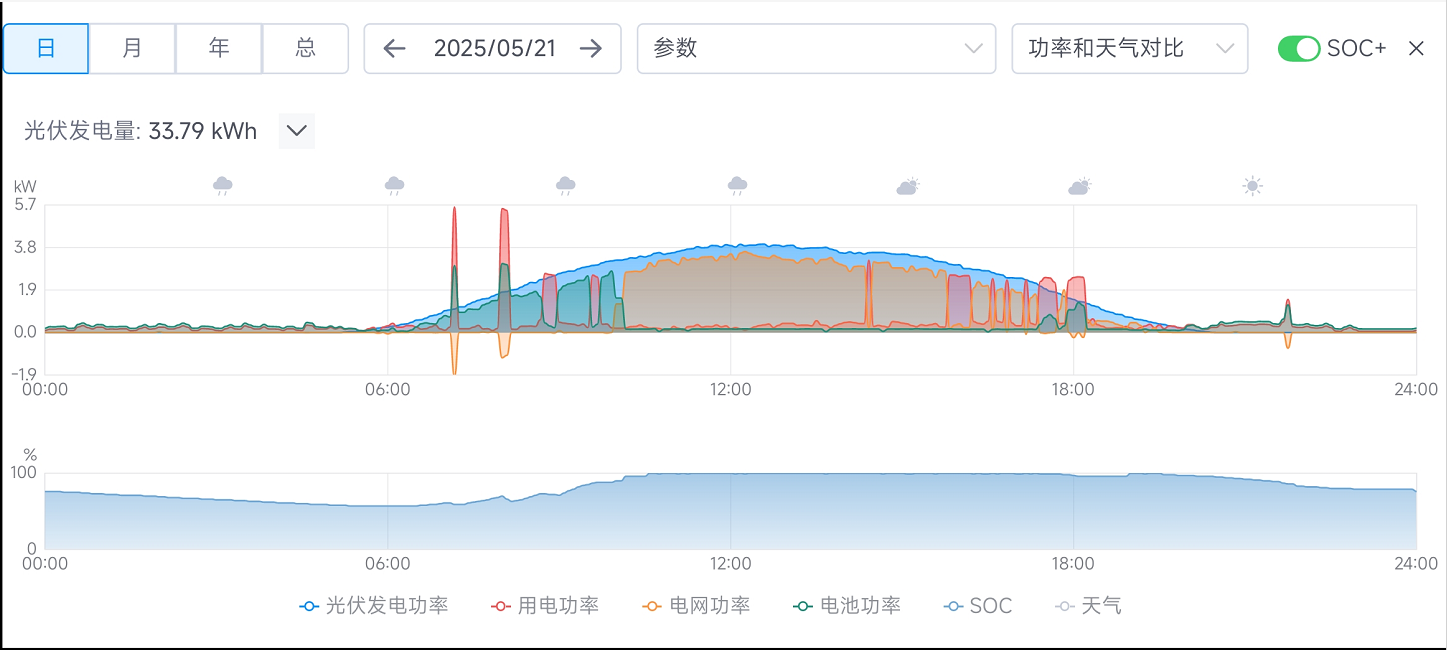Switch to 月 tab
1447x650 pixels.
pyautogui.click(x=132, y=48)
